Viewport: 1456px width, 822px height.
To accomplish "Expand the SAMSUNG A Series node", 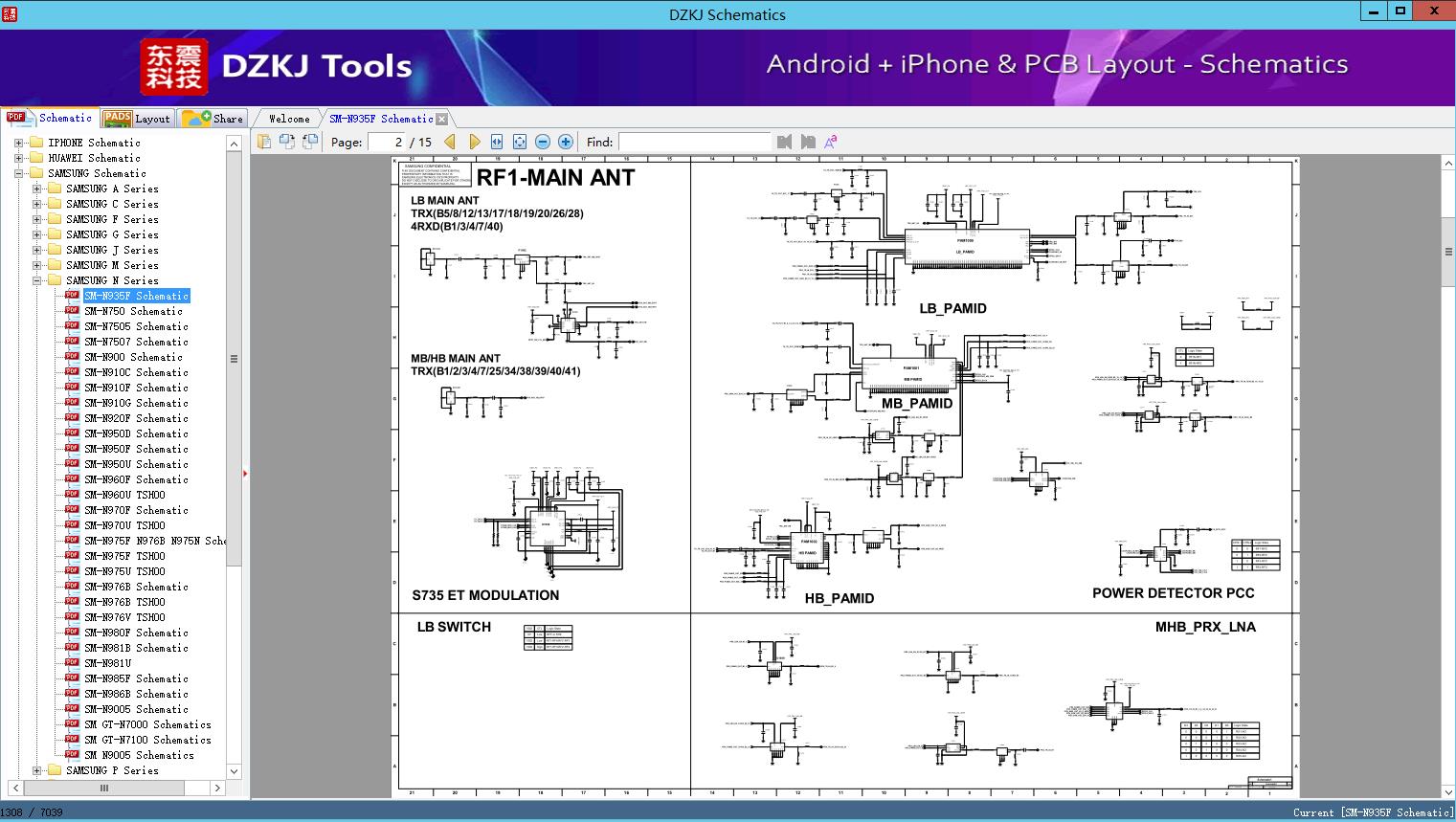I will (x=36, y=189).
